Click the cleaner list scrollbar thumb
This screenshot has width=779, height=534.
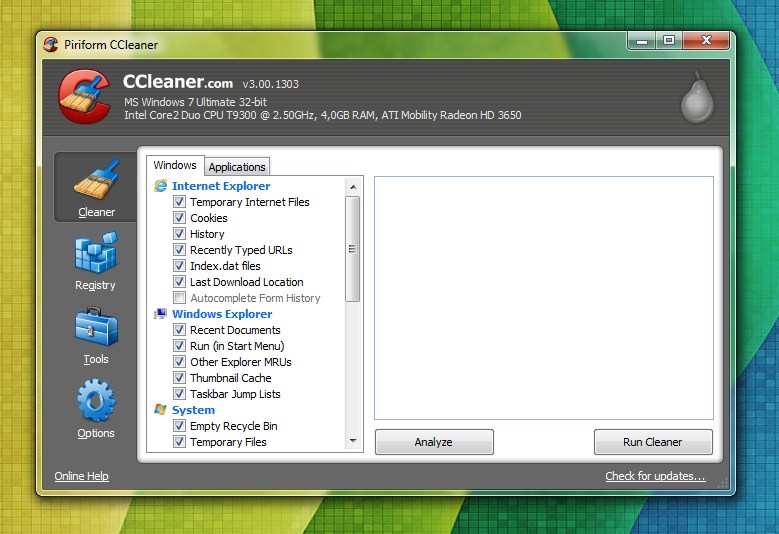[353, 249]
